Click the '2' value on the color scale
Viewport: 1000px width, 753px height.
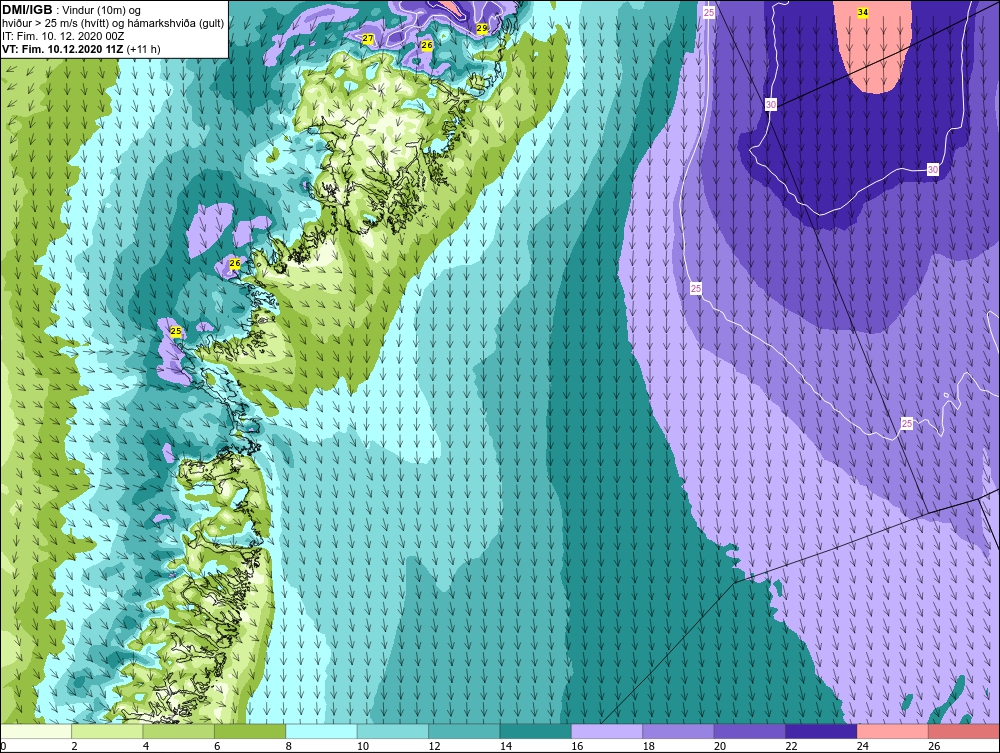75,746
